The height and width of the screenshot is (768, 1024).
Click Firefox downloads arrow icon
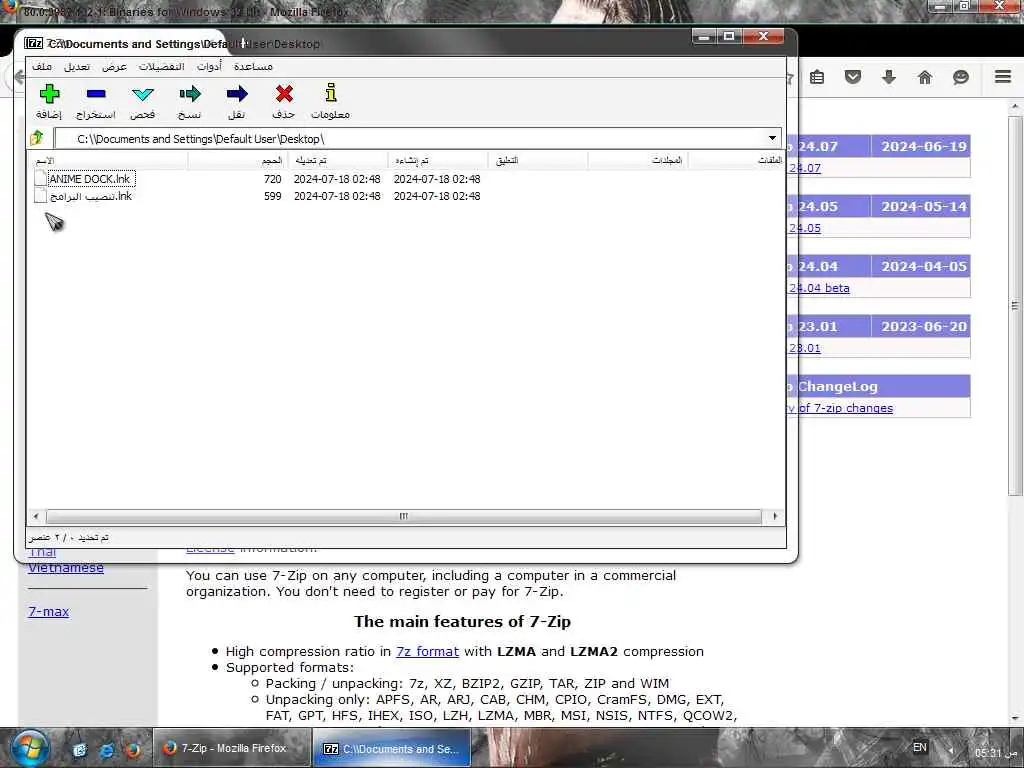[889, 77]
